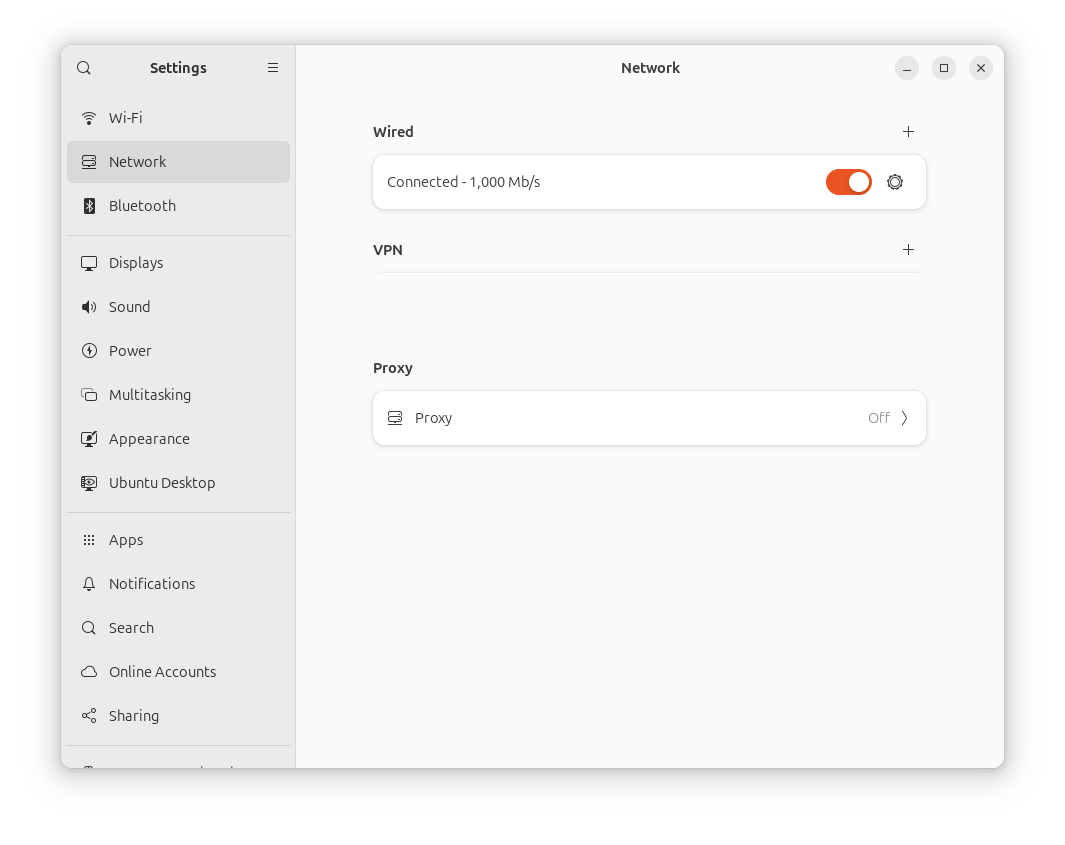
Task: Maximize the Settings window
Action: click(944, 68)
